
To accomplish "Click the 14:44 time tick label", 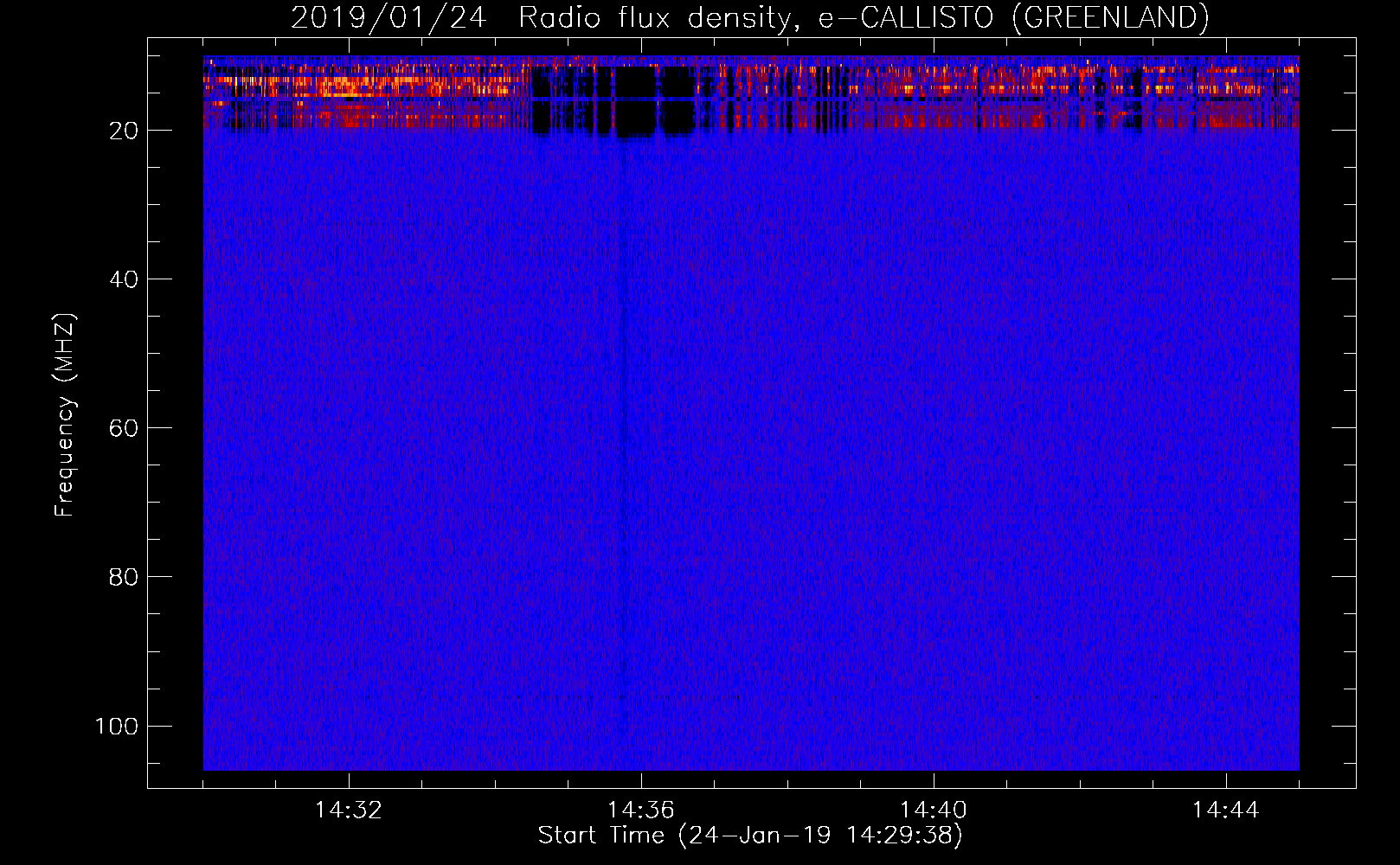I will pos(1226,811).
